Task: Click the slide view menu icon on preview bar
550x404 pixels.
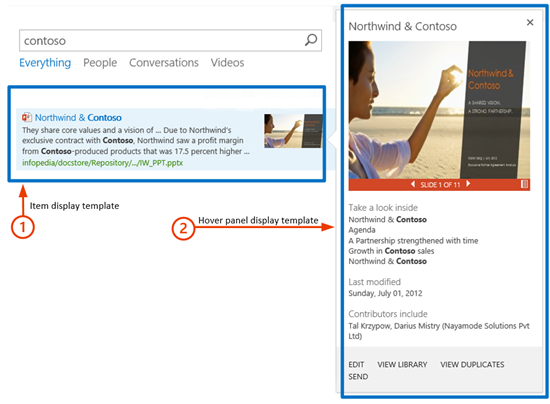Action: [524, 184]
